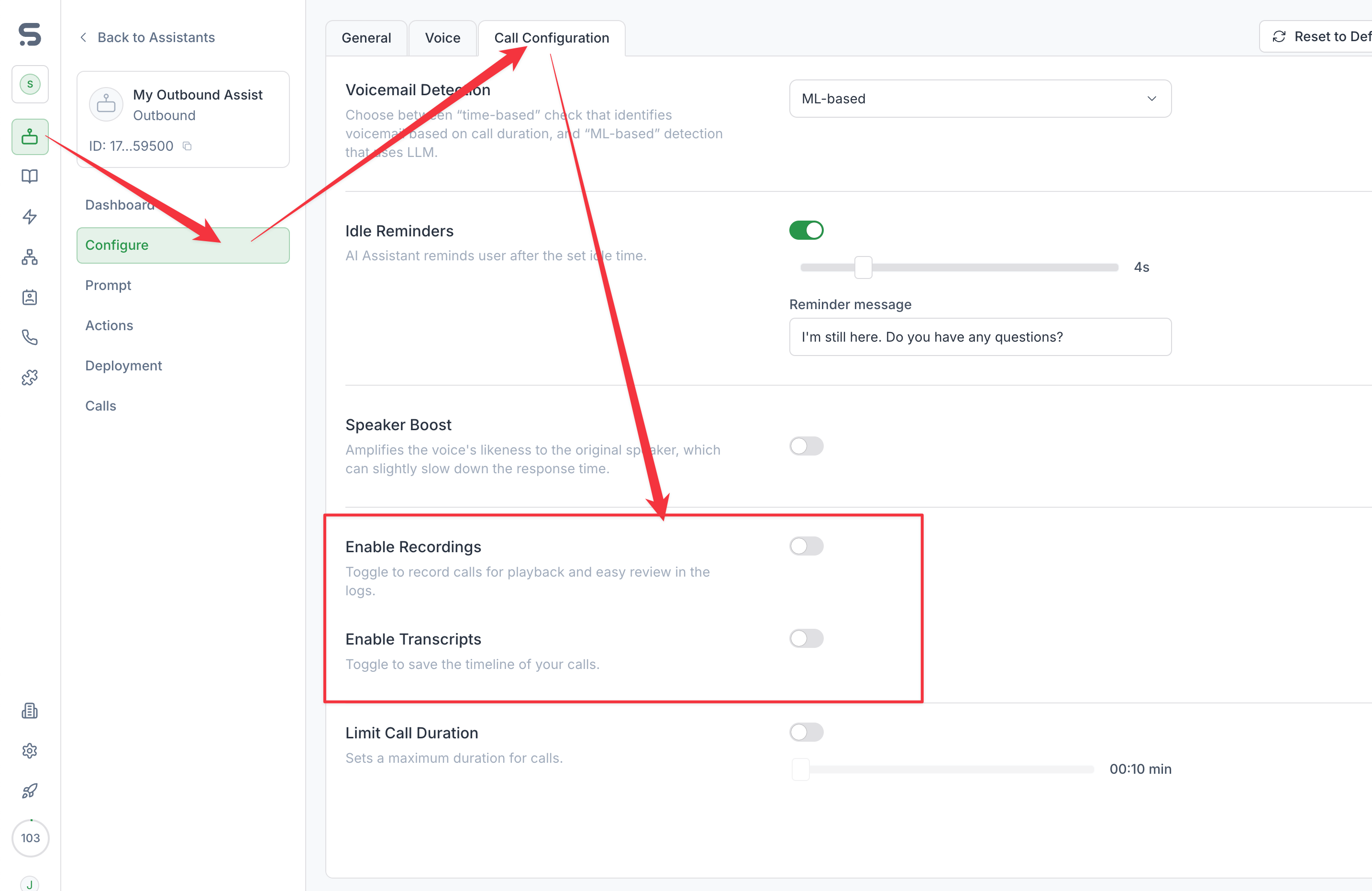Open Voicemail Detection ML-based dropdown
Image resolution: width=1372 pixels, height=891 pixels.
pos(979,99)
